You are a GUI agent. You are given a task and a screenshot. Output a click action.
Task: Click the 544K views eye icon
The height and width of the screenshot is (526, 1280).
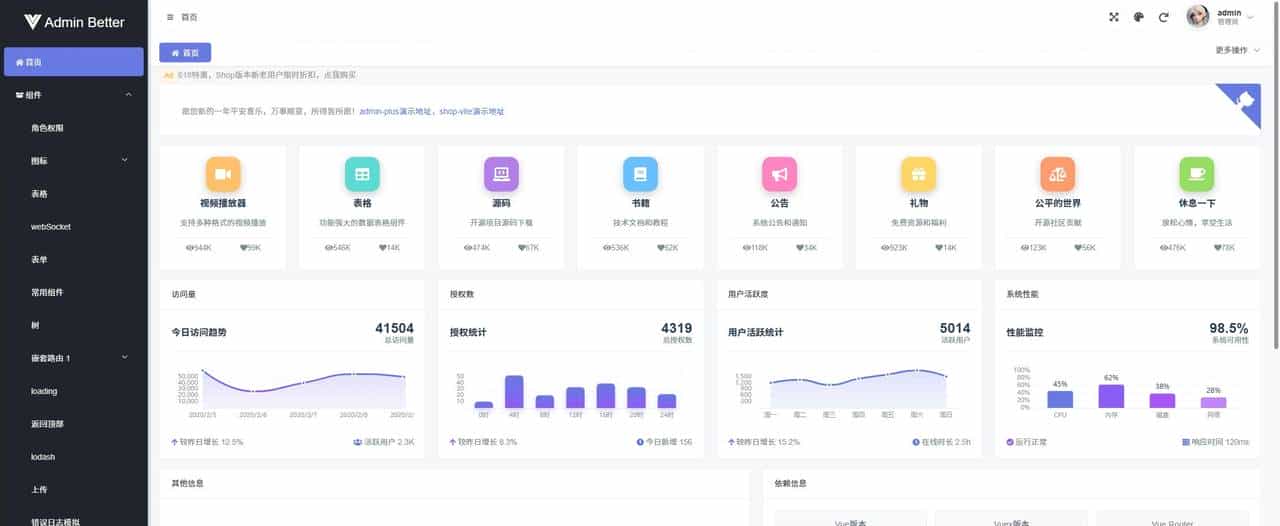pos(190,247)
